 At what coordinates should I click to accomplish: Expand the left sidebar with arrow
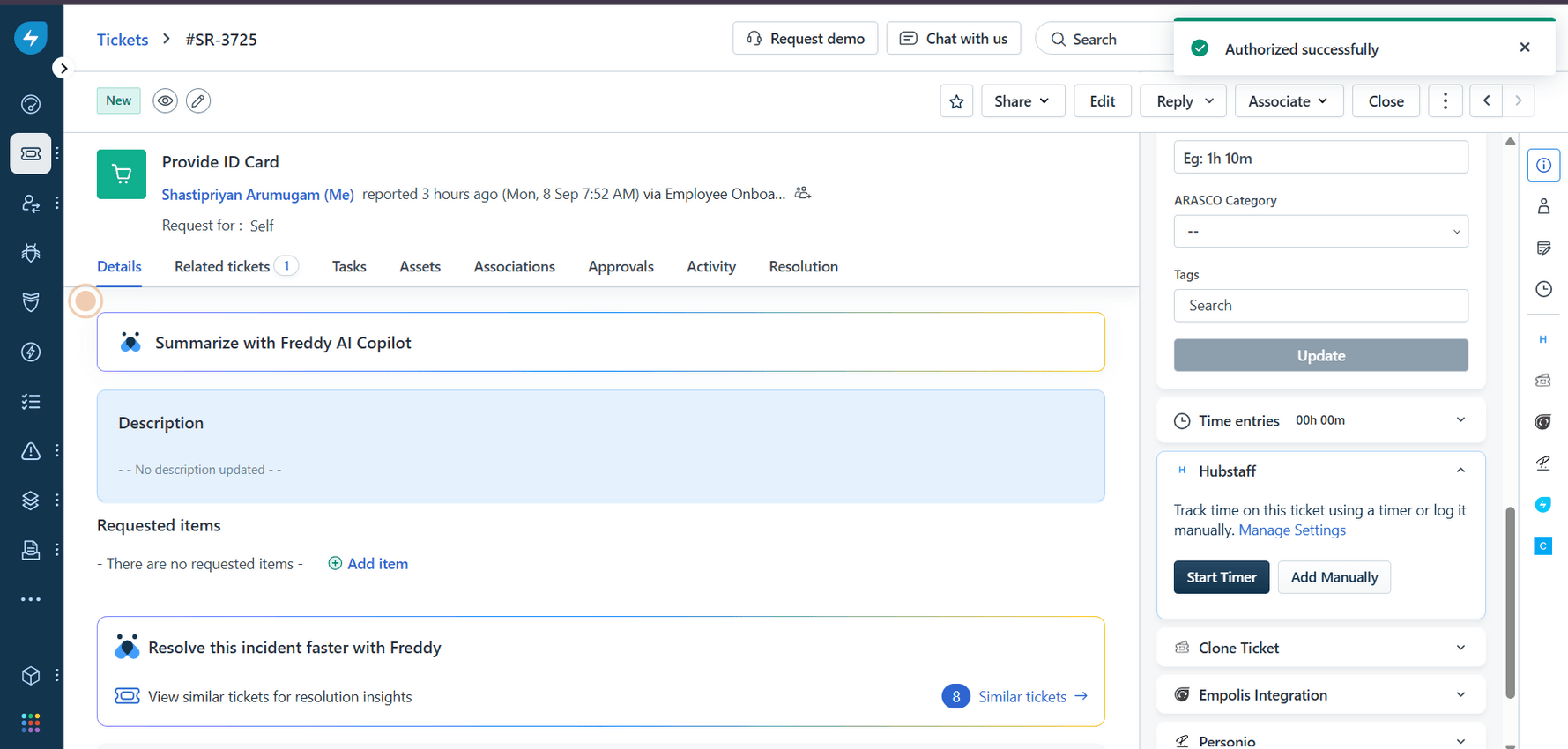coord(63,68)
